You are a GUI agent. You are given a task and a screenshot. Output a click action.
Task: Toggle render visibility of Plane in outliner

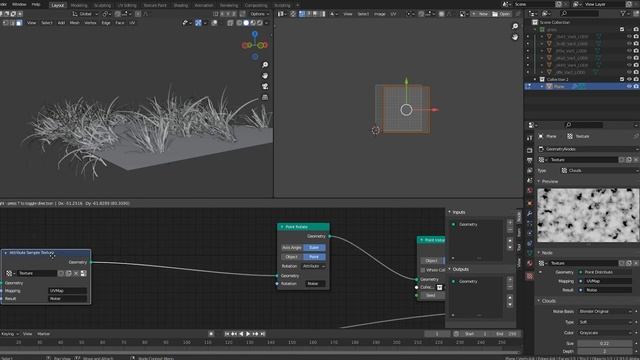pyautogui.click(x=636, y=87)
